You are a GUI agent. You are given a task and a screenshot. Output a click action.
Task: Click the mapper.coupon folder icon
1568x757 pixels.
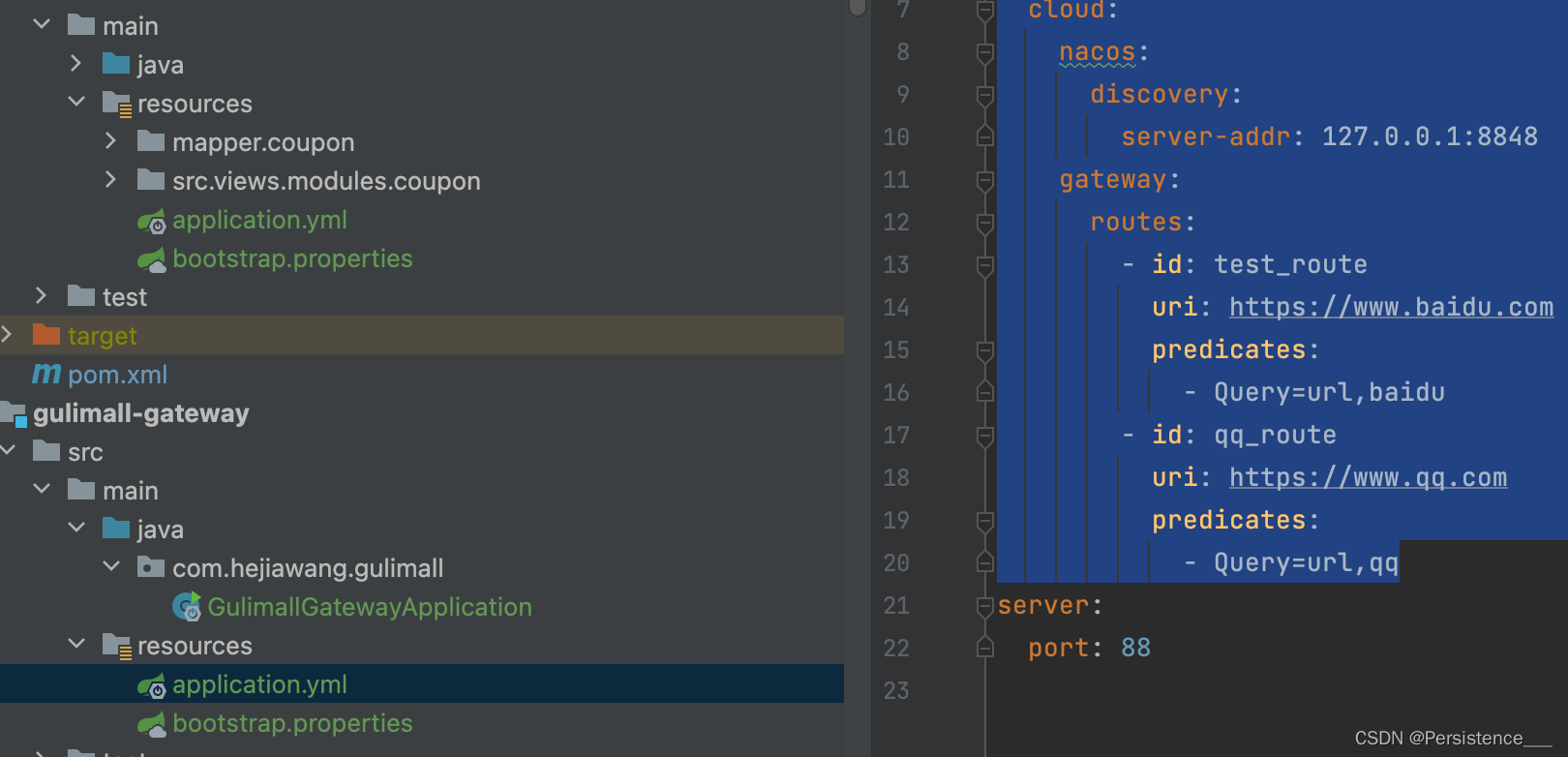pos(151,141)
